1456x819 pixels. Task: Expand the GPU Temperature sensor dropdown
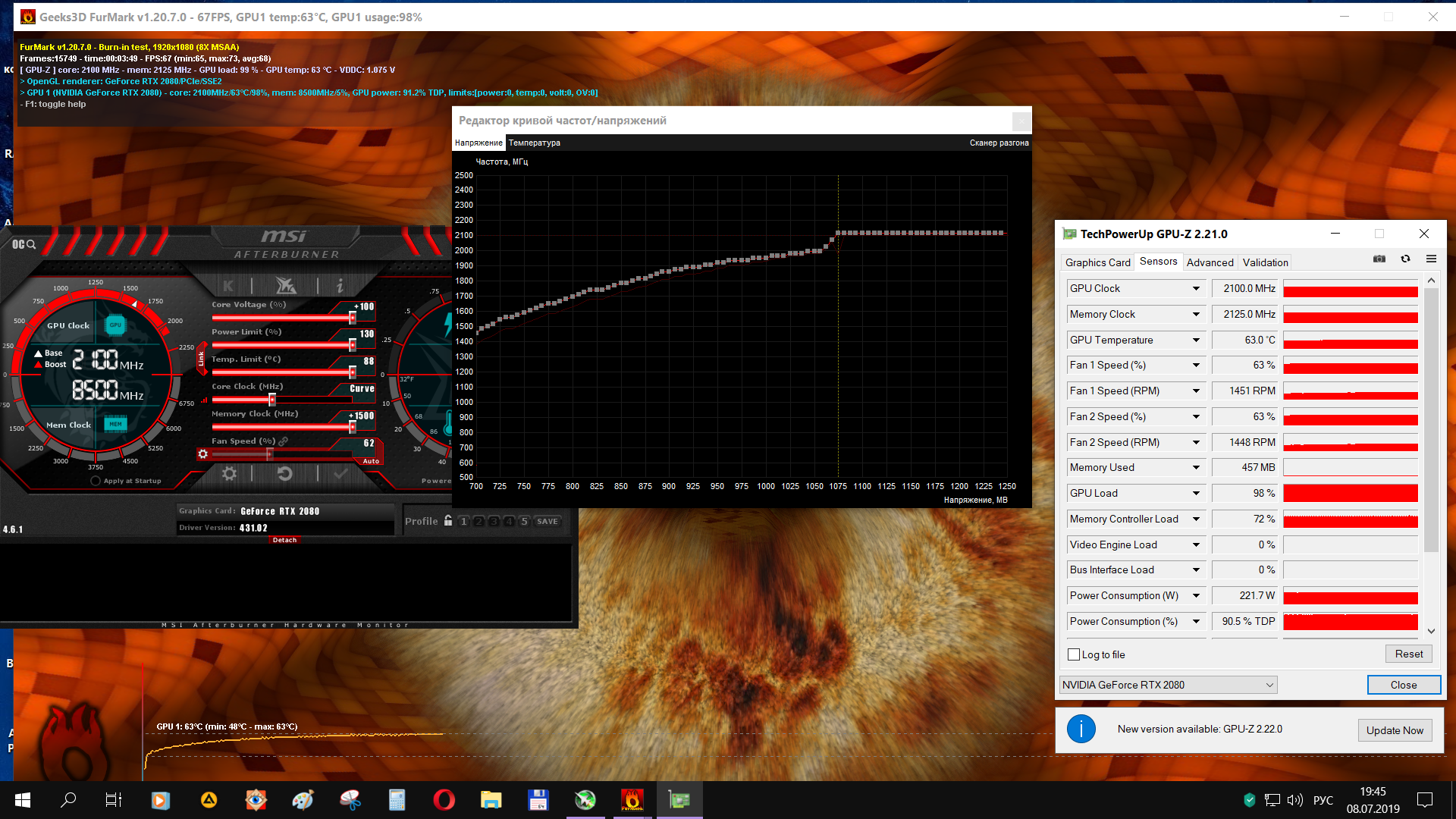click(1196, 340)
